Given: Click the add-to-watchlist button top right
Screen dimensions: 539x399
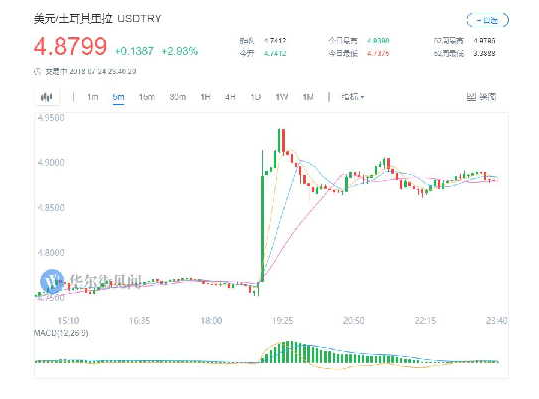Looking at the screenshot, I should pos(488,20).
